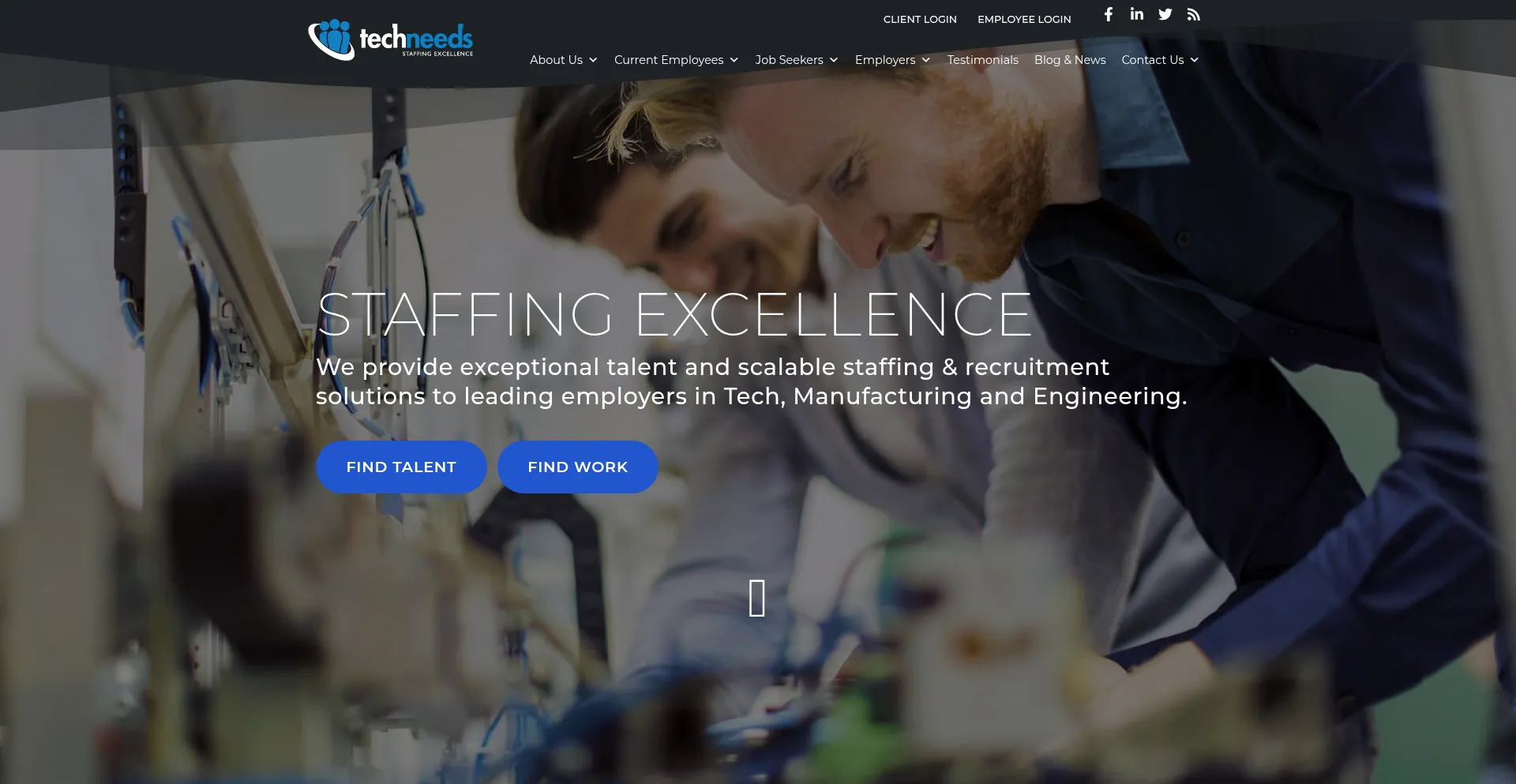This screenshot has width=1516, height=784.
Task: Select the Employers menu label
Action: click(x=885, y=60)
